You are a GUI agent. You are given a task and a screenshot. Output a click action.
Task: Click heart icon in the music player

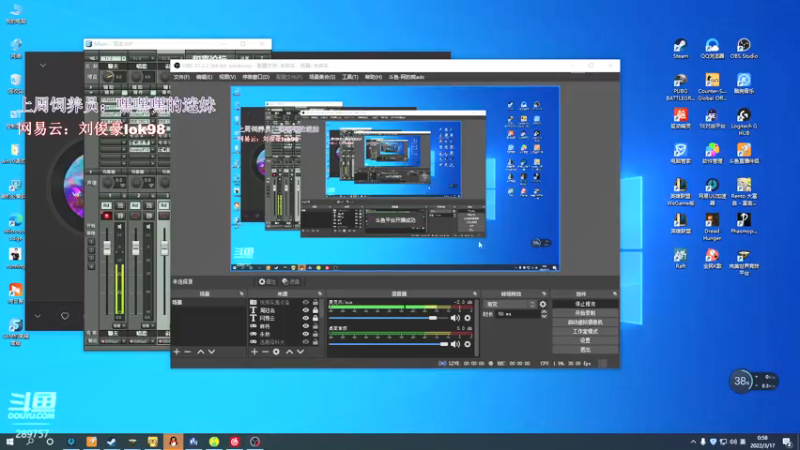click(x=65, y=316)
